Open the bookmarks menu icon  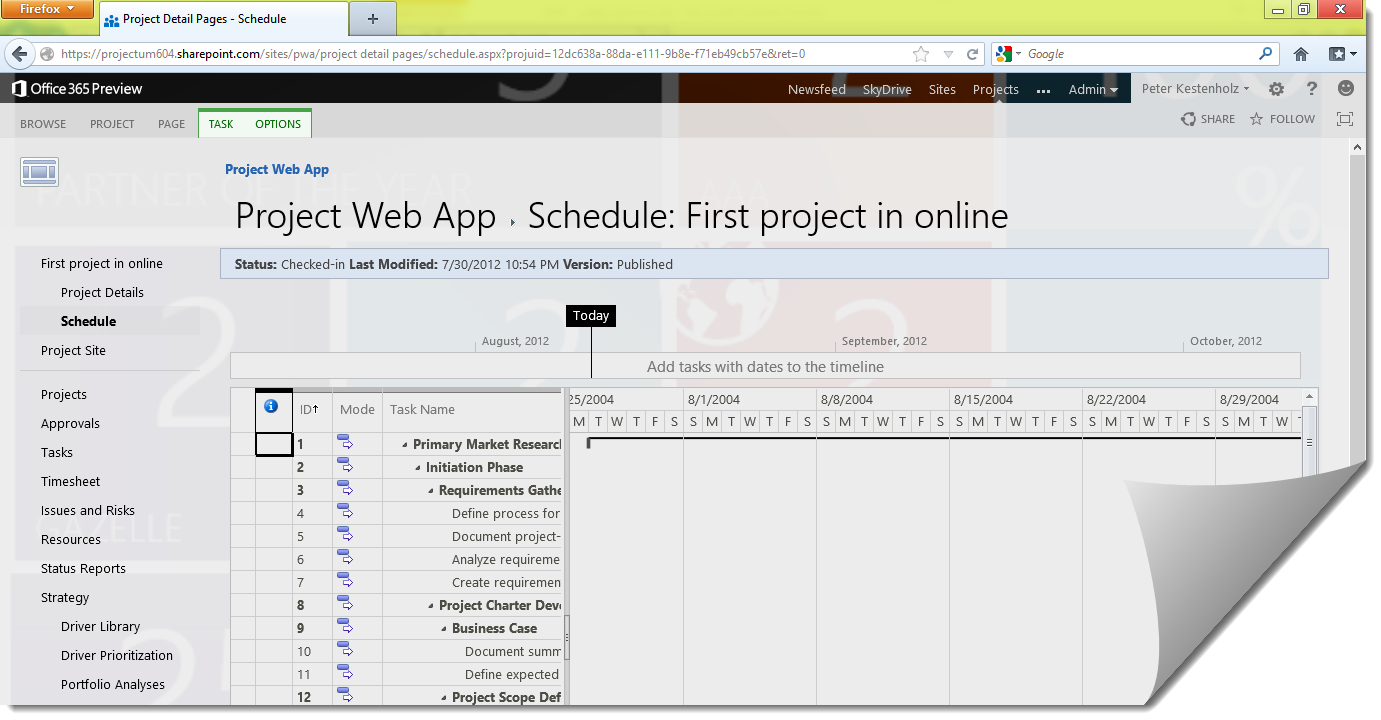pyautogui.click(x=1341, y=54)
